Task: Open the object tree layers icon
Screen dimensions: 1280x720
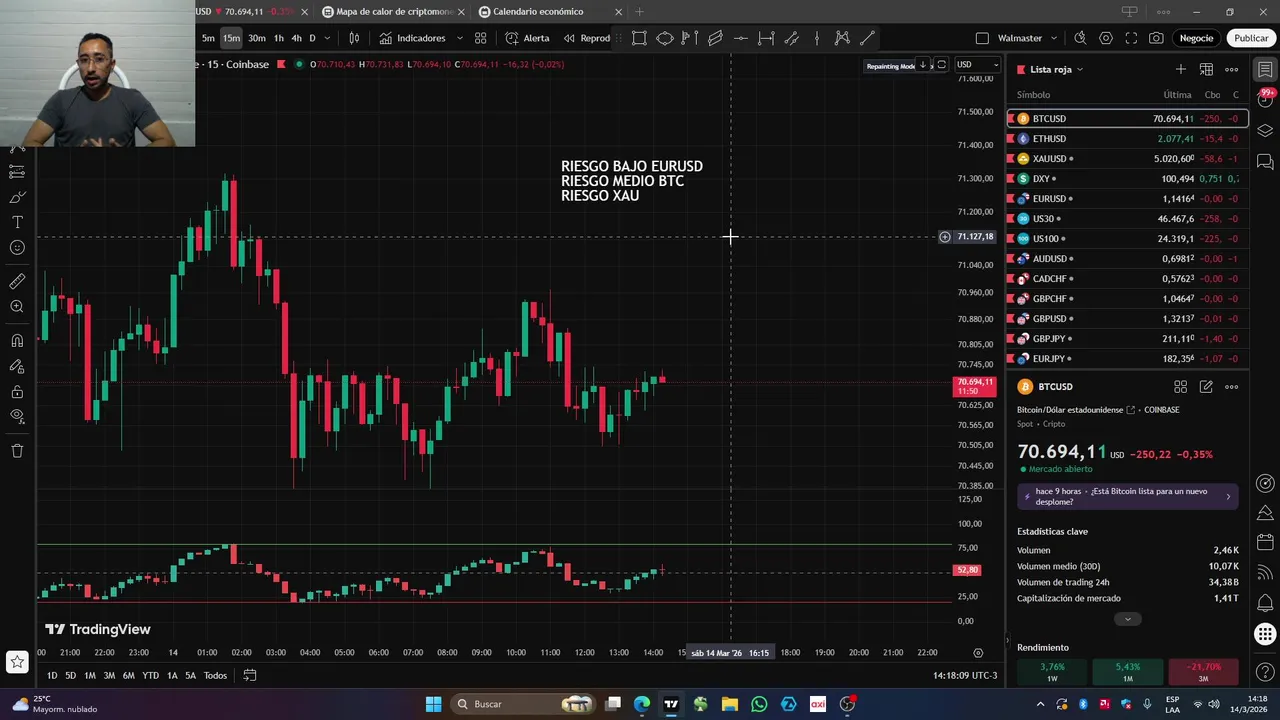Action: 1265,131
